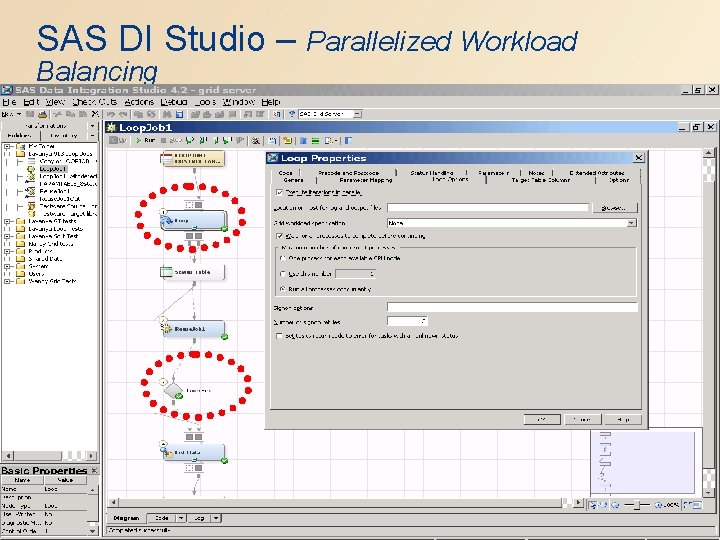Click the green lines icon in LoopJob1 toolbar
Image resolution: width=720 pixels, height=540 pixels.
pyautogui.click(x=315, y=141)
